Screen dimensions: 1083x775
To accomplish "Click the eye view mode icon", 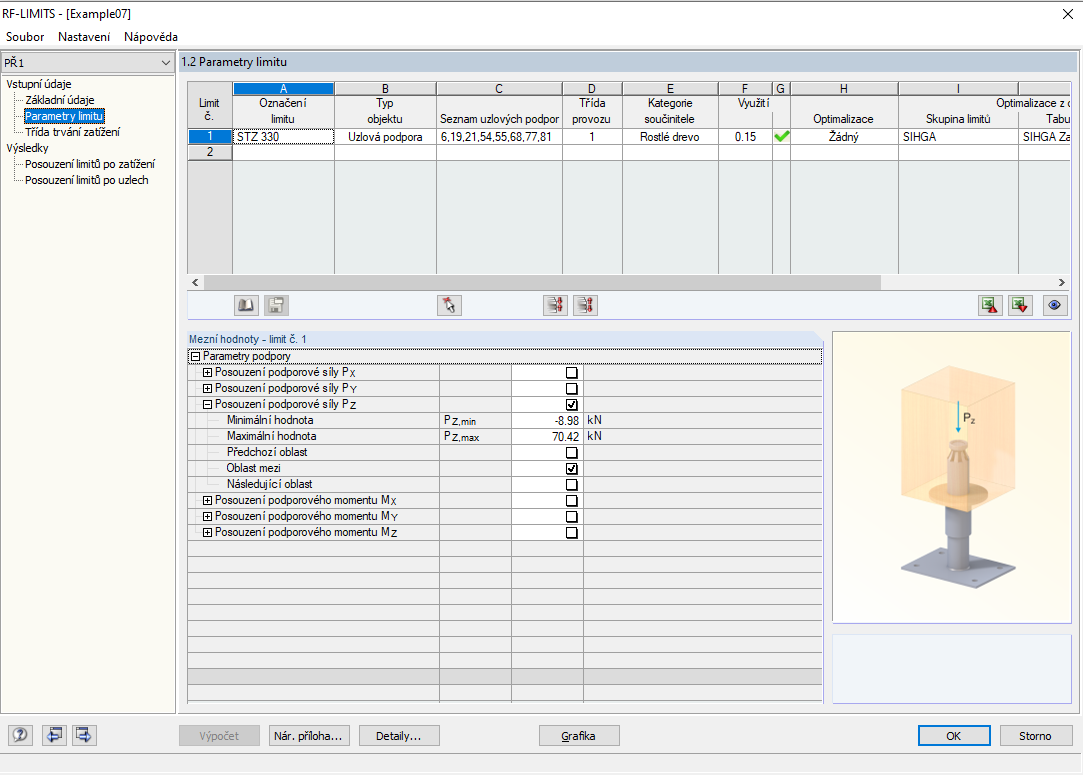I will pos(1054,305).
